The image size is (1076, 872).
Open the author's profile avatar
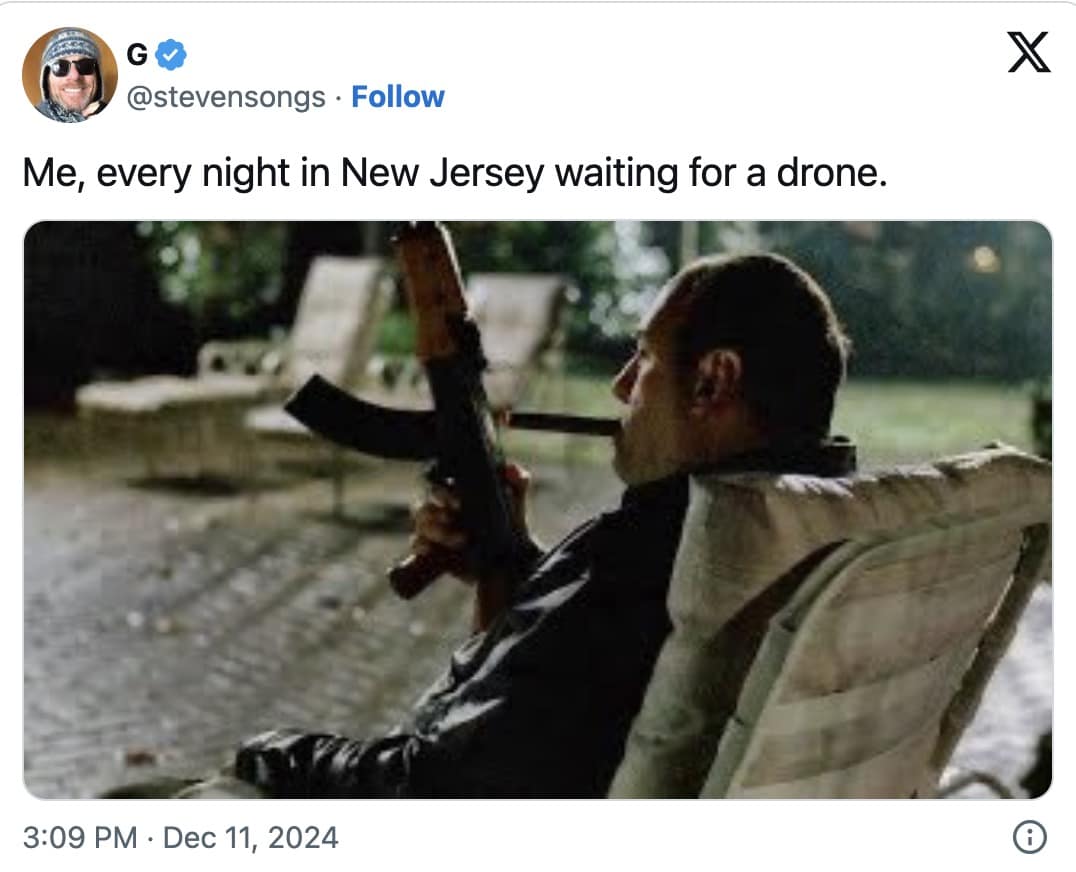click(x=69, y=74)
